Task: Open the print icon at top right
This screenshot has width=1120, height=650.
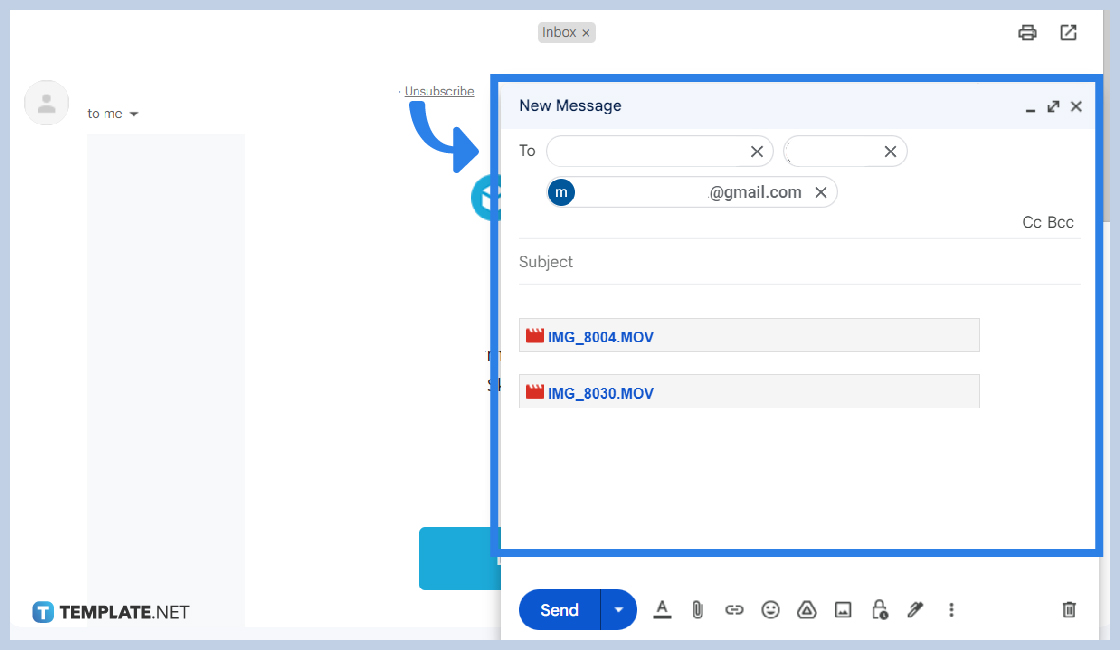Action: (1027, 32)
